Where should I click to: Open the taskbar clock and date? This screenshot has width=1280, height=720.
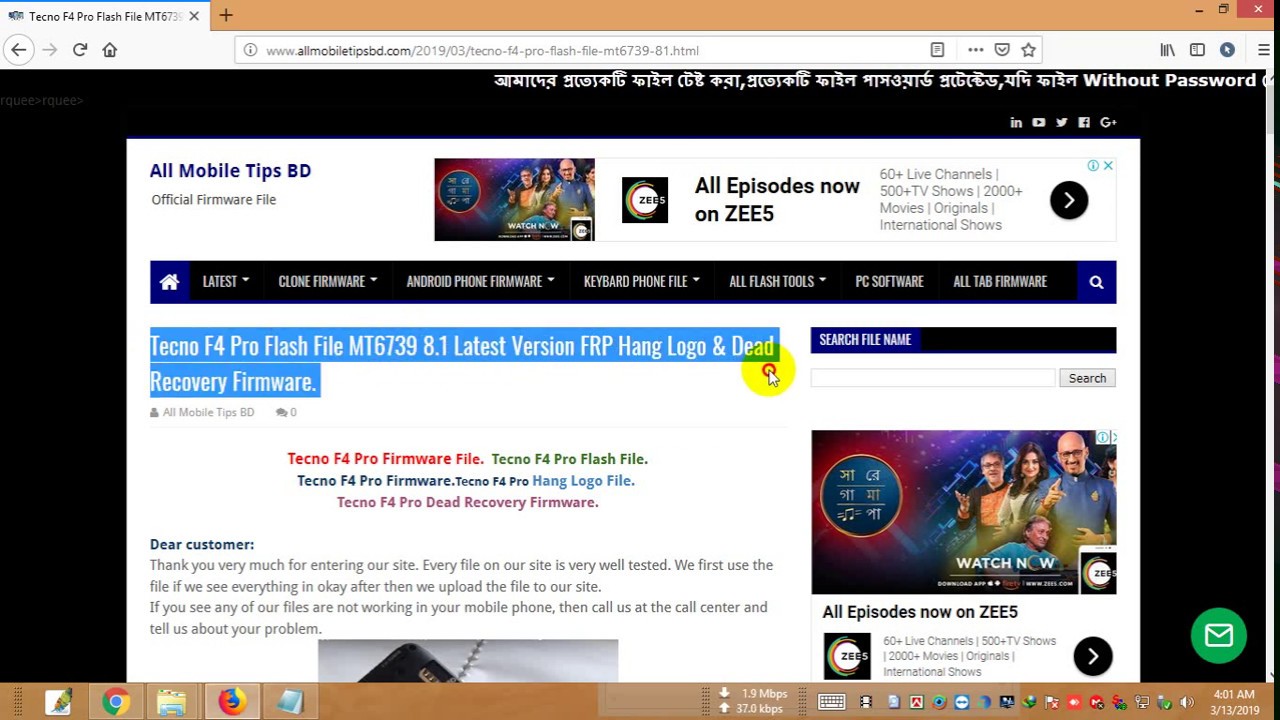click(x=1234, y=702)
